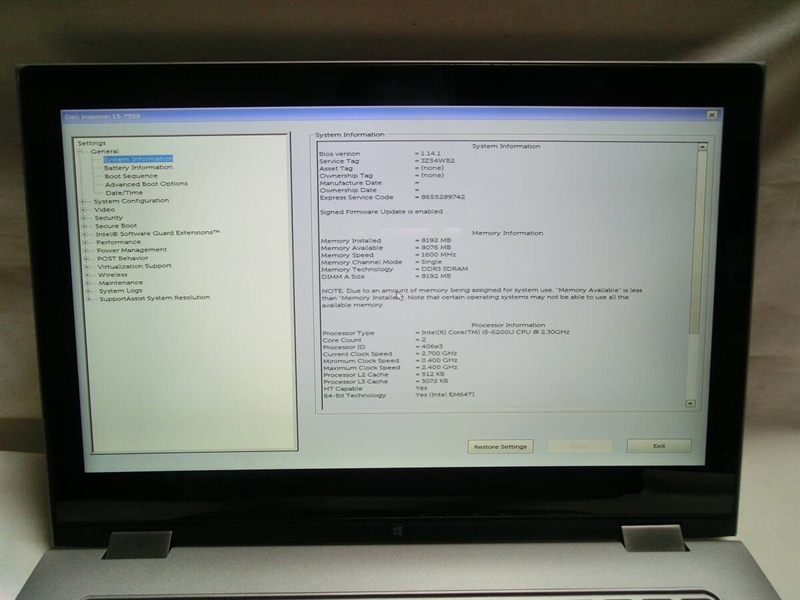Open the System Logs category

point(120,290)
